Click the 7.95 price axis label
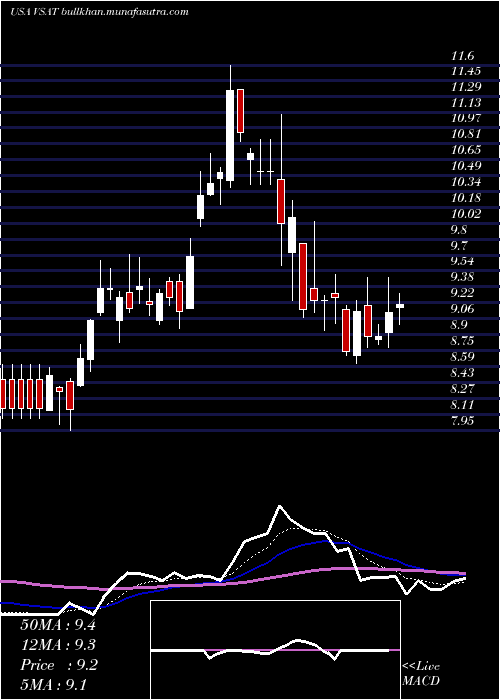This screenshot has height=700, width=500. pyautogui.click(x=462, y=421)
